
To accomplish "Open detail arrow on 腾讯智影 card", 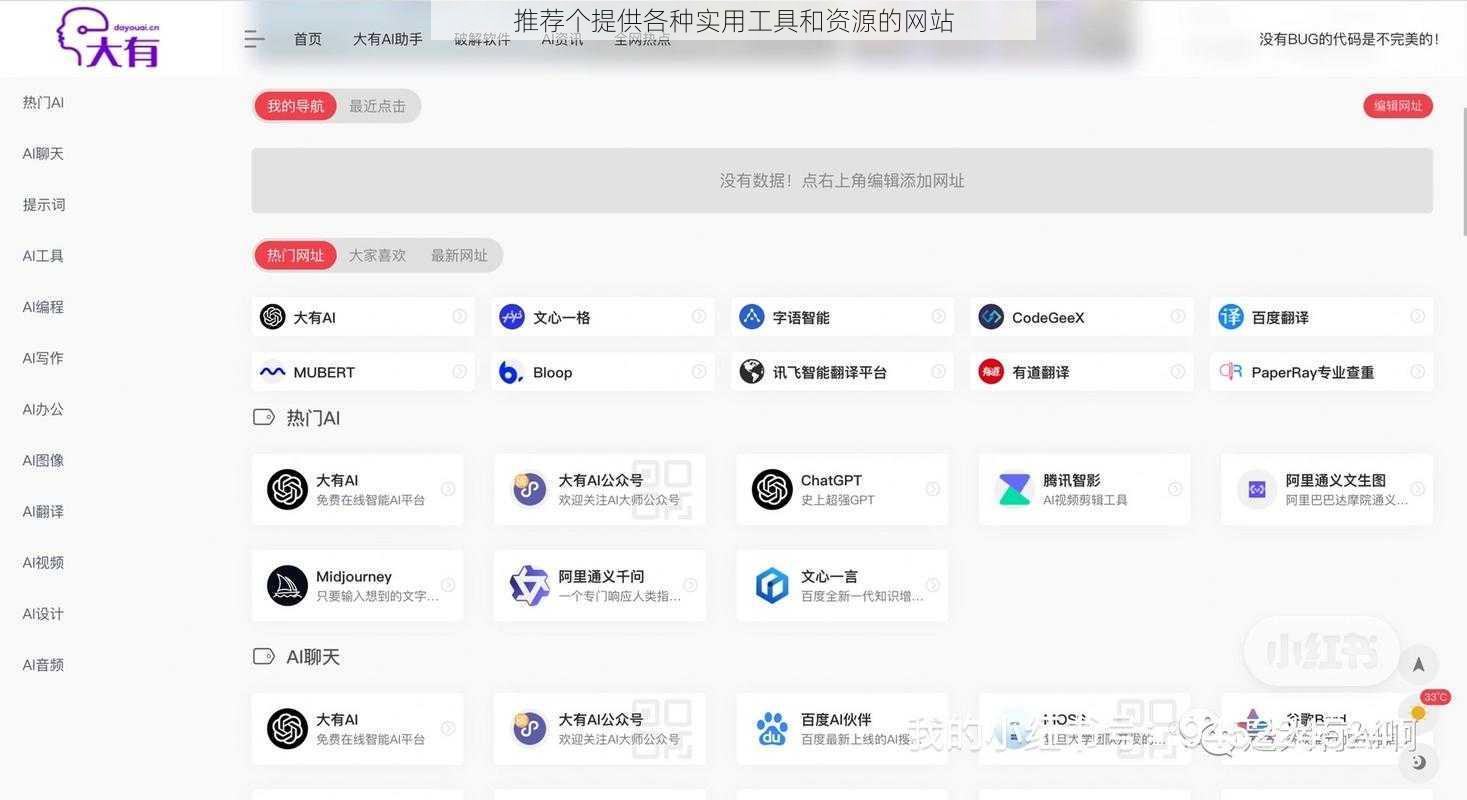I will [x=1175, y=489].
